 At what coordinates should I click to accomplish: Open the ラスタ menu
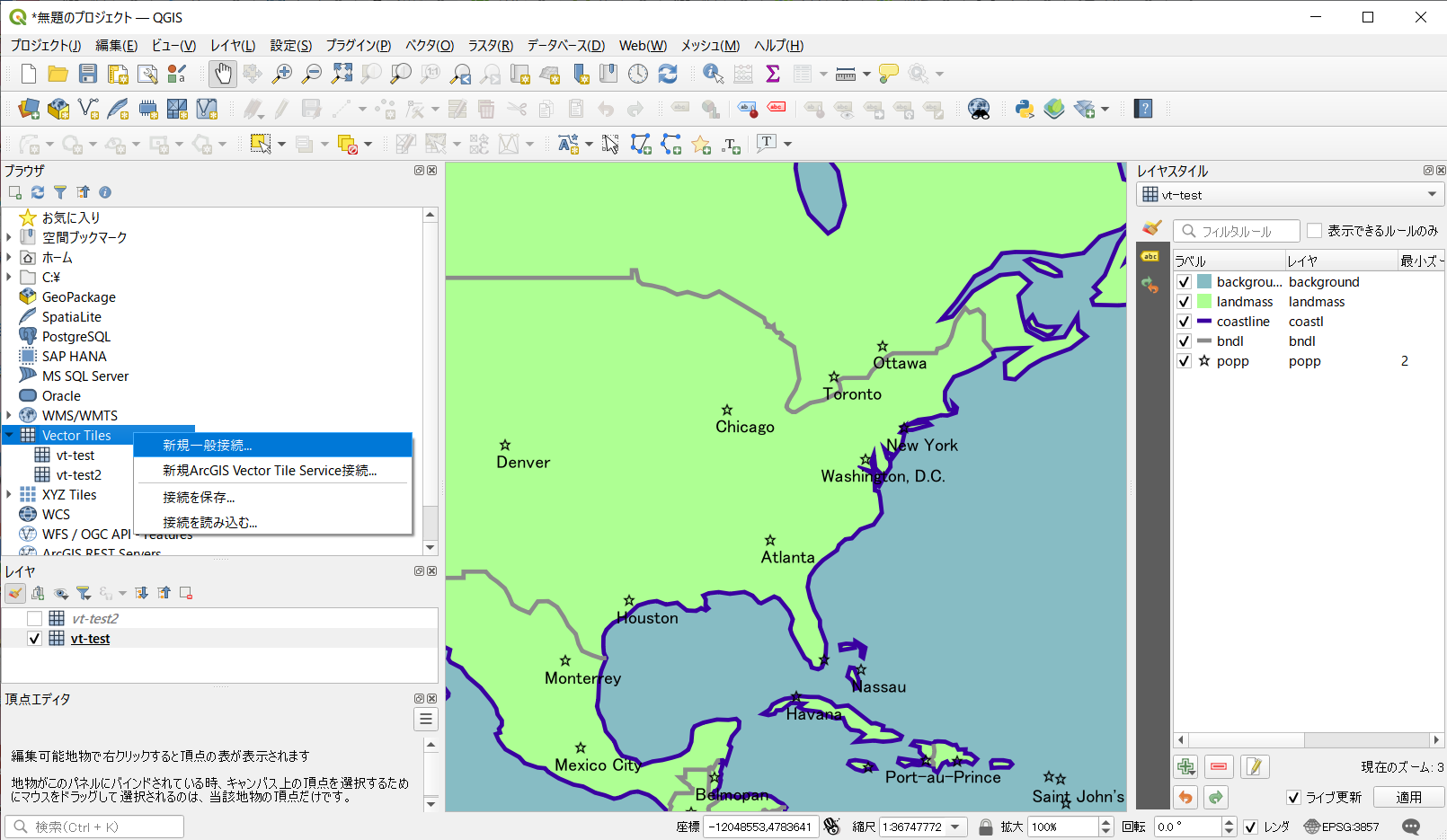pyautogui.click(x=490, y=45)
